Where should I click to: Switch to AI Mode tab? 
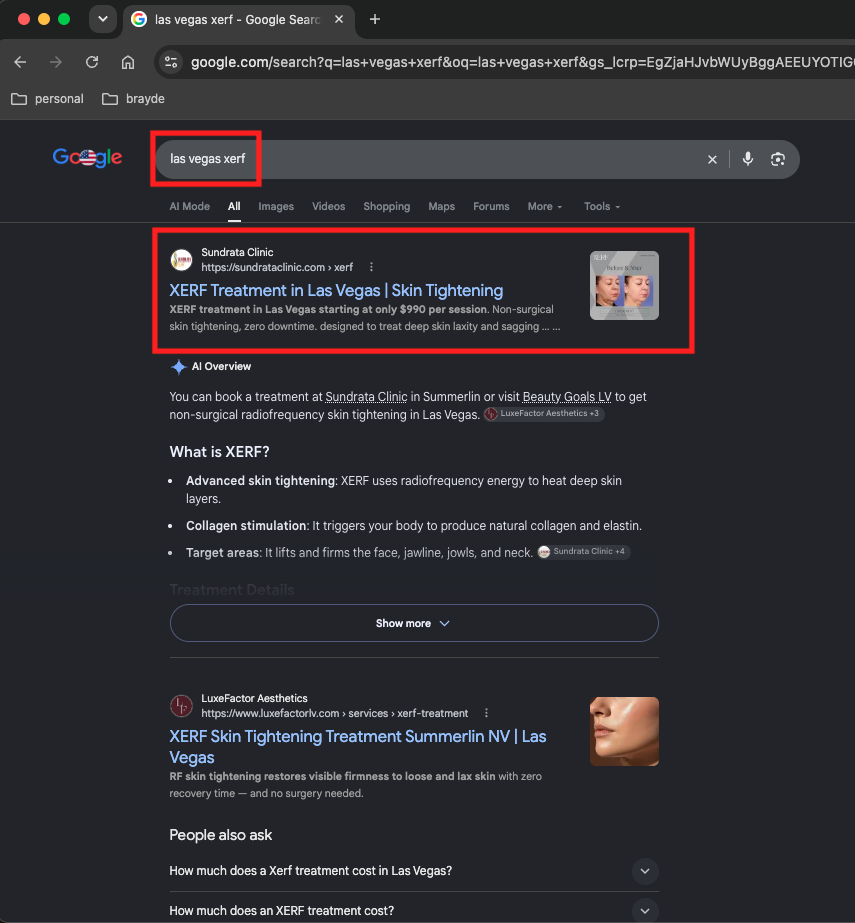coord(190,207)
